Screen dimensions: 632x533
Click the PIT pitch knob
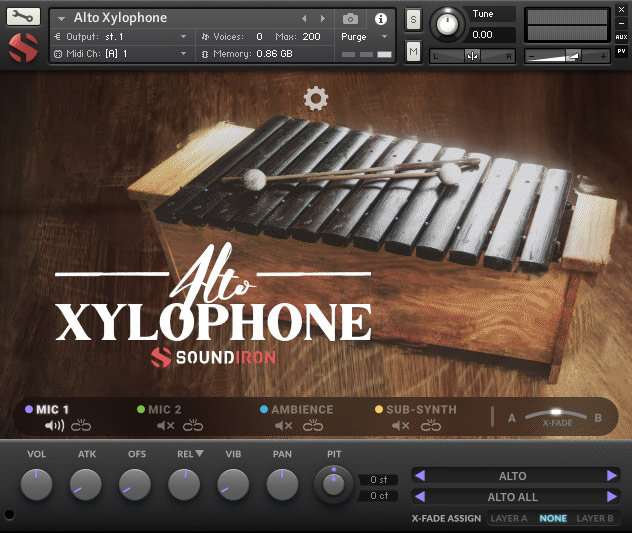coord(333,484)
